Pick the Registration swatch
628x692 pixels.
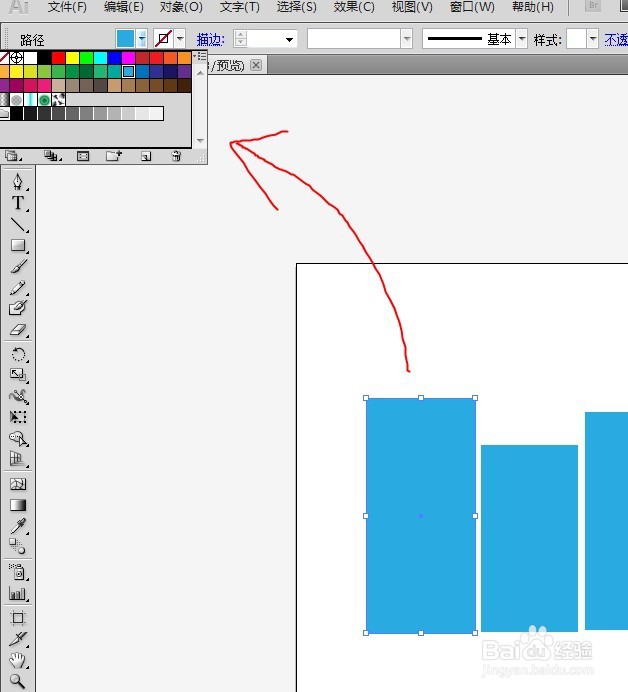click(x=16, y=57)
